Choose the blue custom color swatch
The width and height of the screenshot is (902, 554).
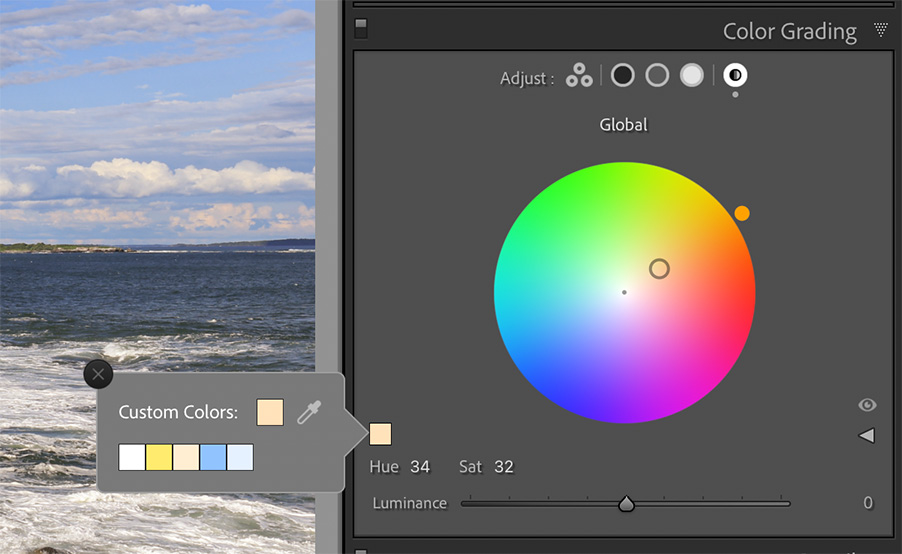pos(213,457)
